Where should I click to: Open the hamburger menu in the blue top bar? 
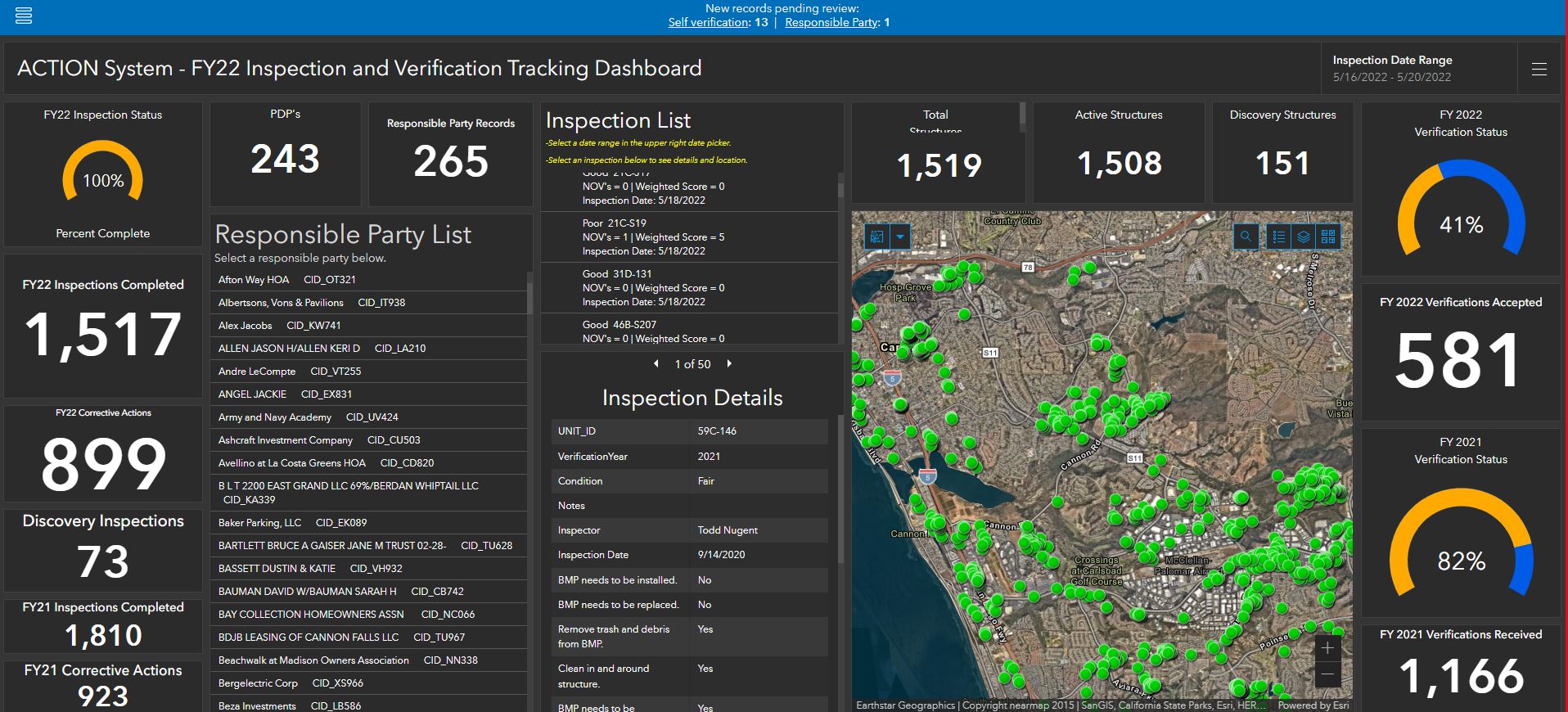tap(24, 16)
